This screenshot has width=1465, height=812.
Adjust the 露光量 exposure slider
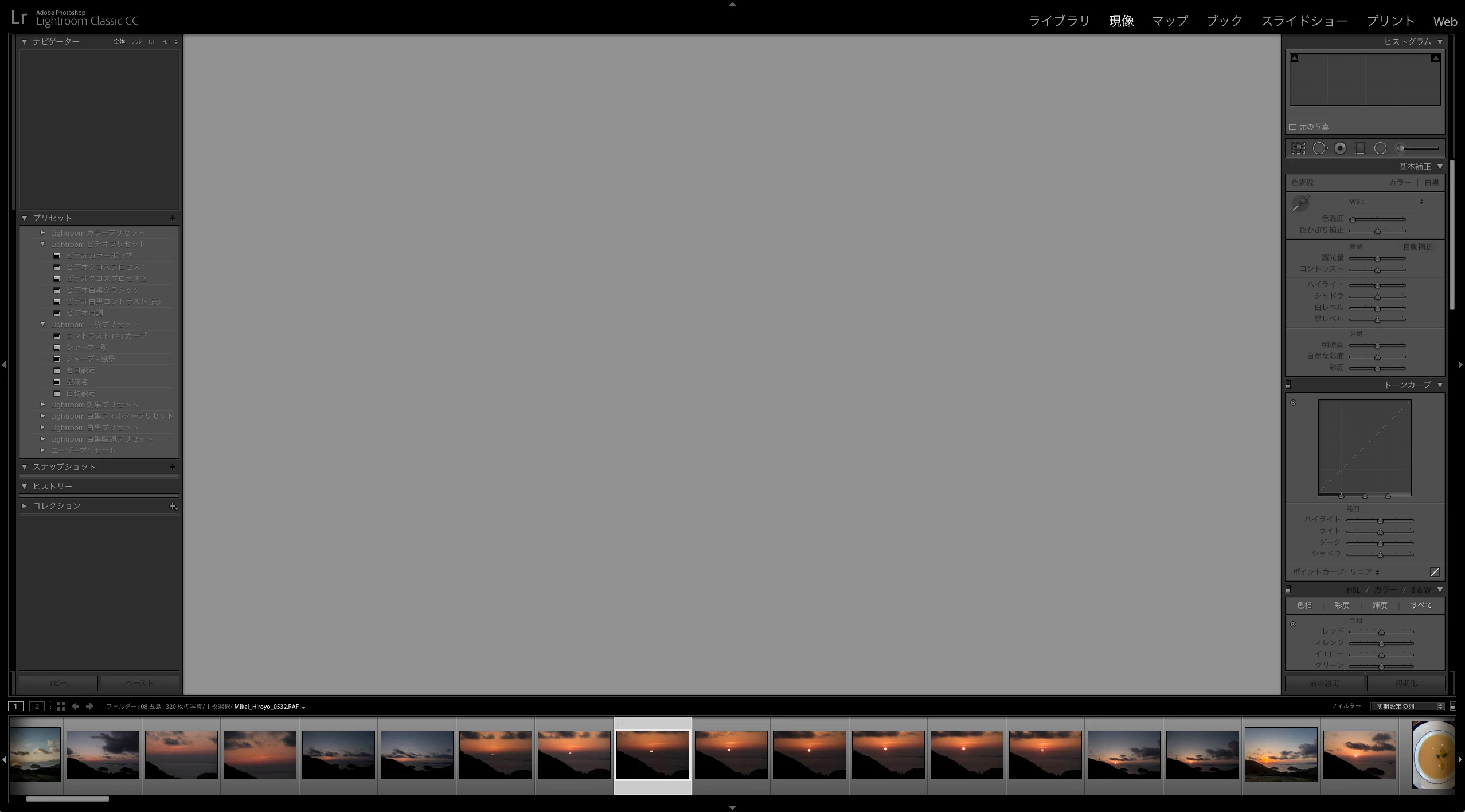[x=1377, y=258]
